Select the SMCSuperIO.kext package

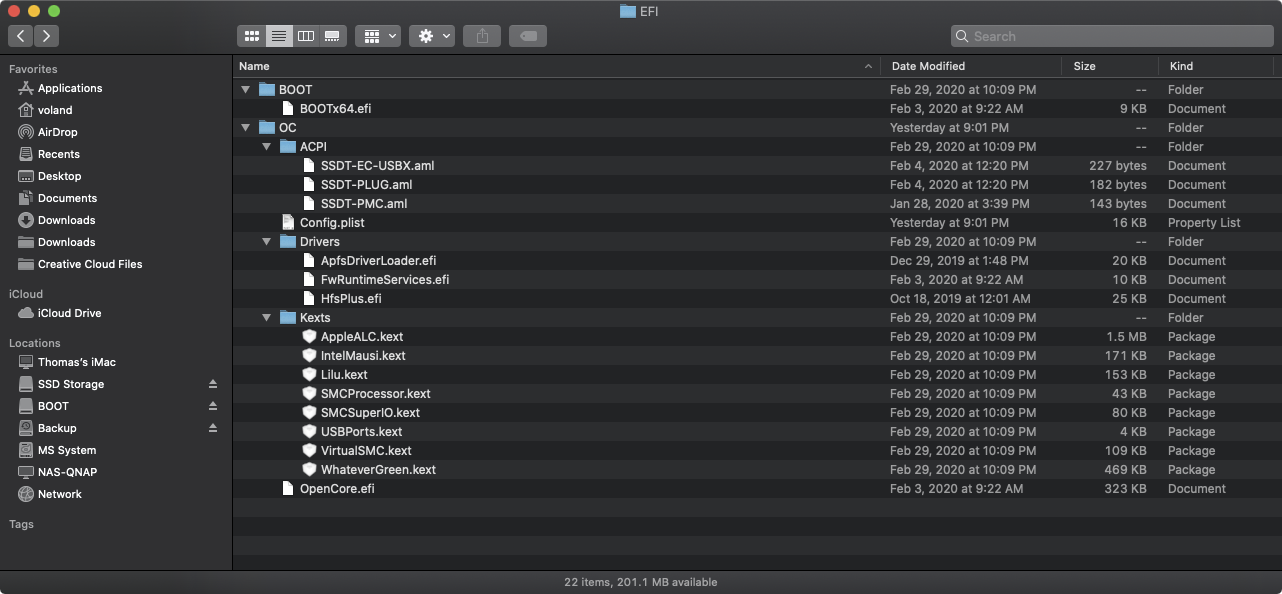coord(757,413)
